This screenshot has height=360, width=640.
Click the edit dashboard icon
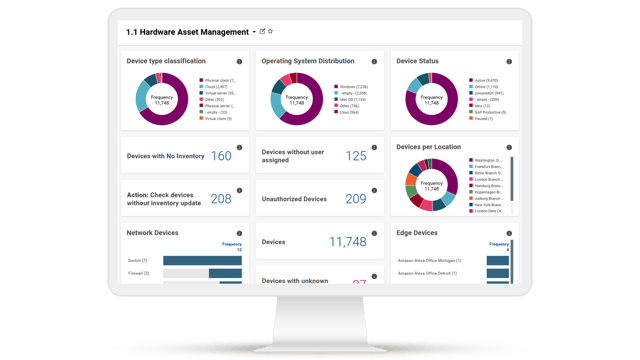[x=262, y=31]
